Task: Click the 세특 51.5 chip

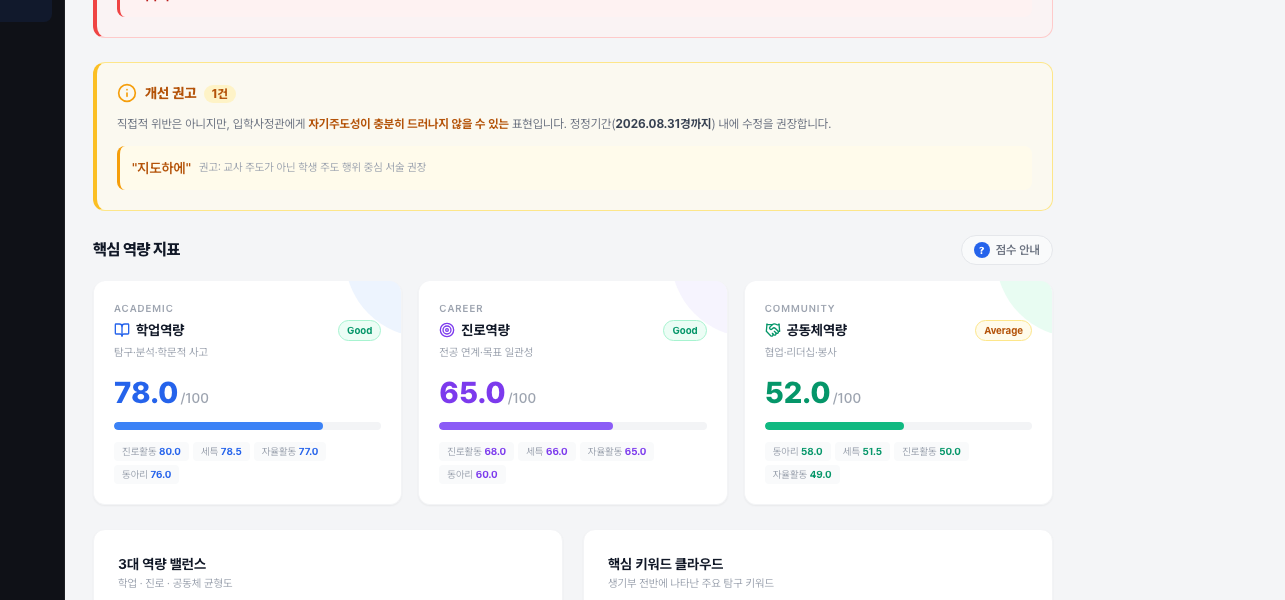Action: click(x=862, y=452)
